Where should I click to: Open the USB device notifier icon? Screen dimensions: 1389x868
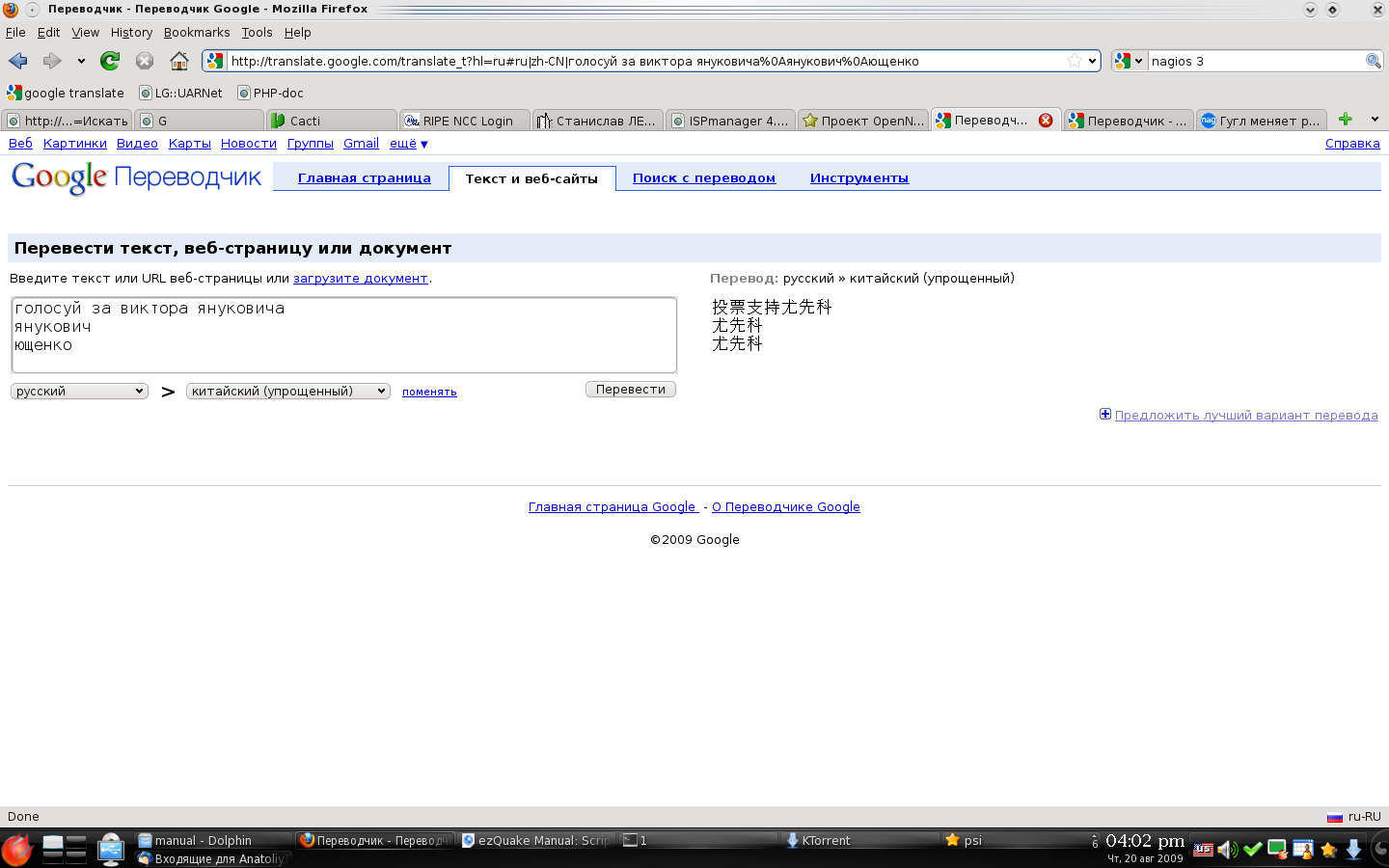tap(111, 849)
